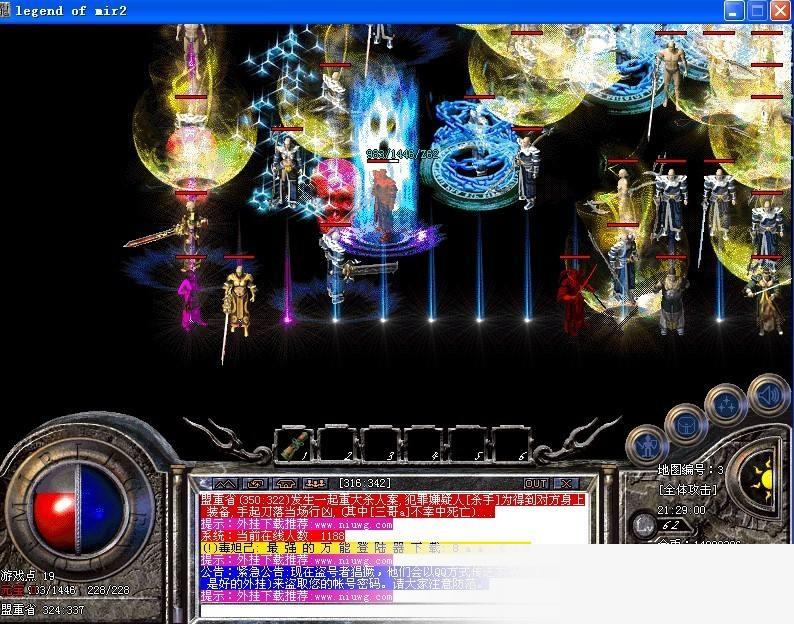Click the swirl trade icon in chat toolbar

(256, 483)
